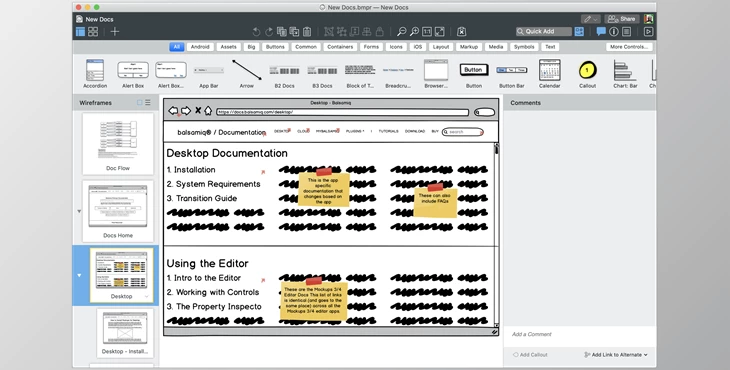The height and width of the screenshot is (370, 730).
Task: Click the 1:1 actual size icon
Action: coord(427,32)
